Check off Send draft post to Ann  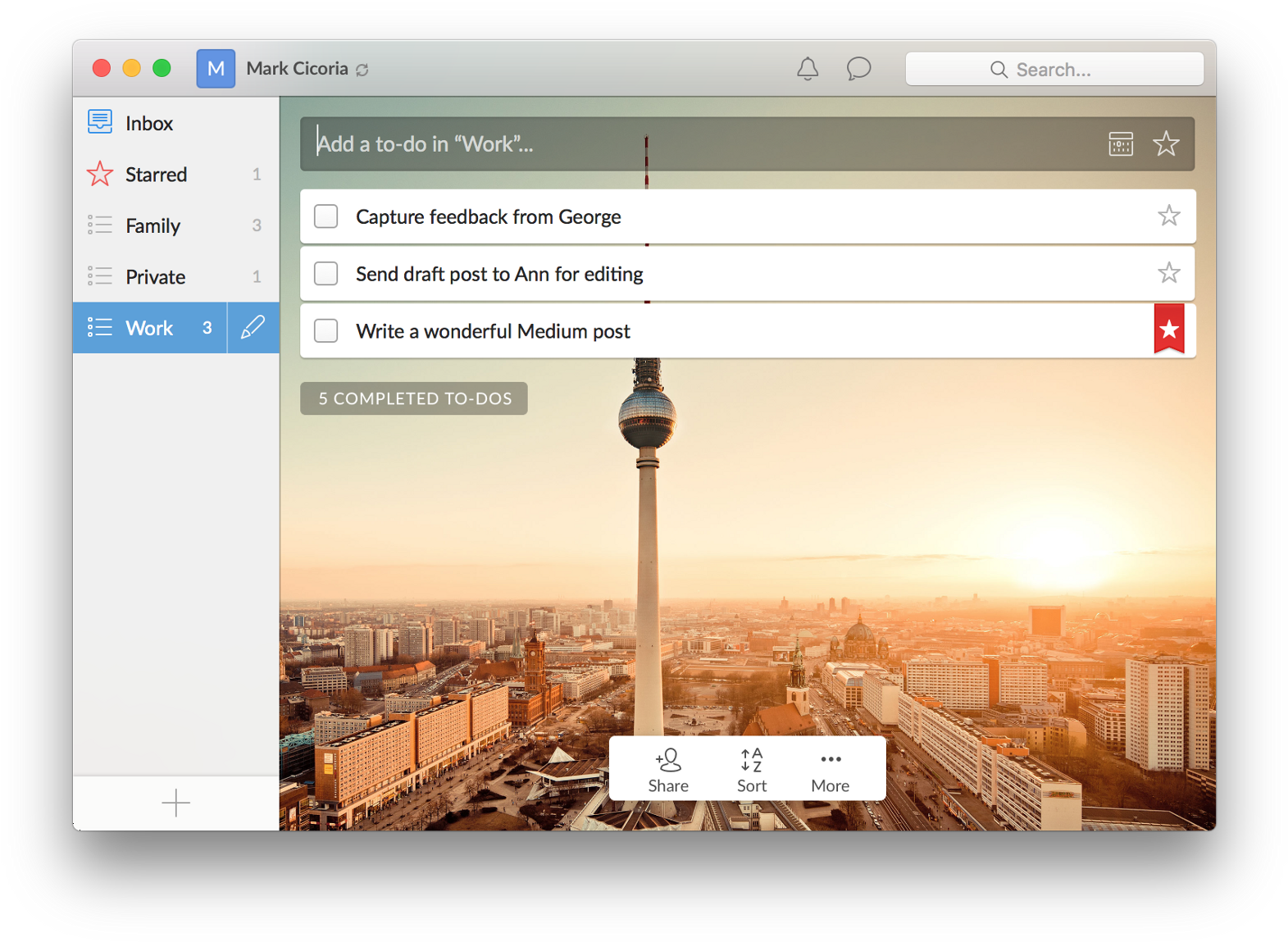point(326,274)
